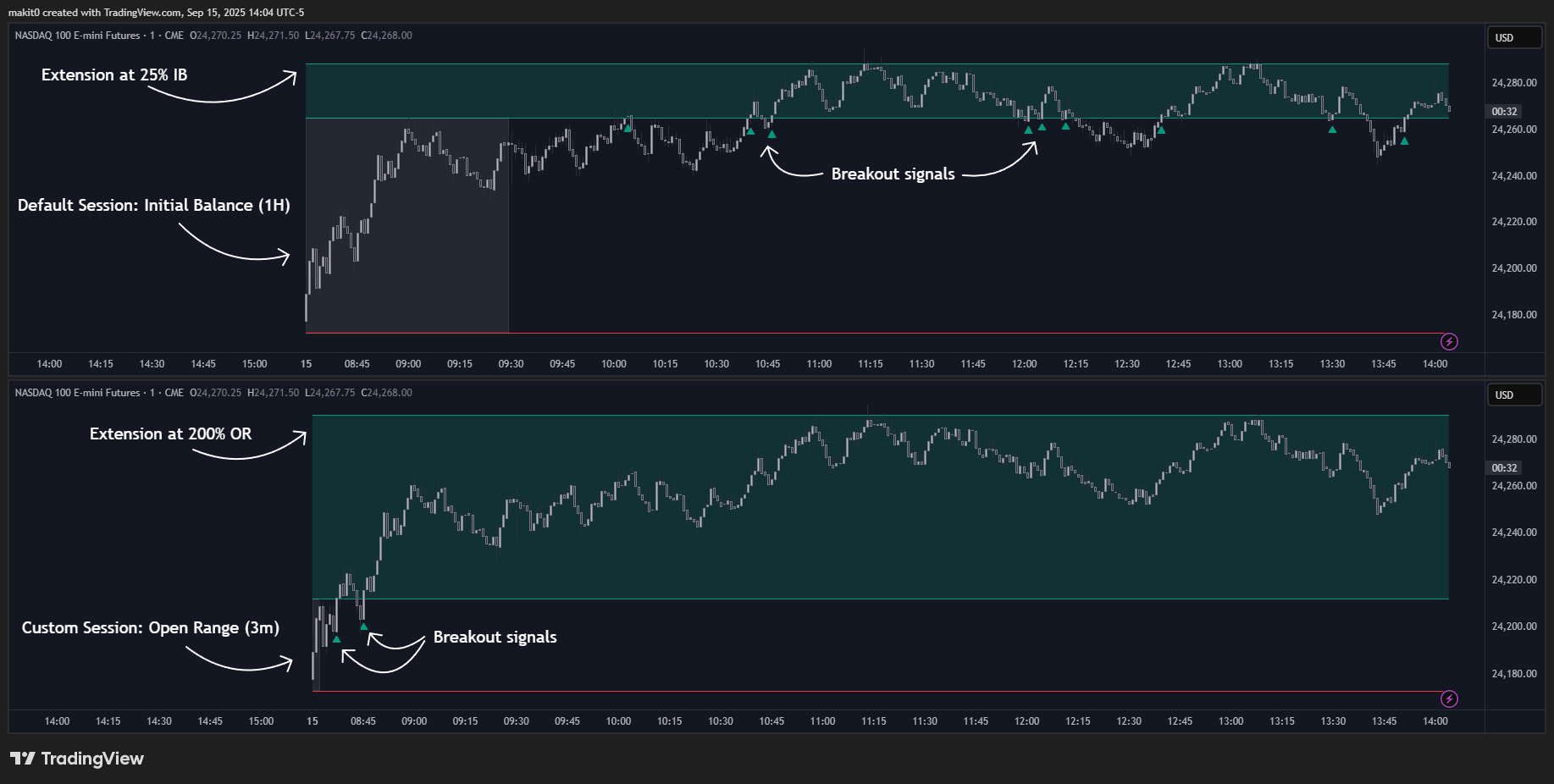Click the 13:45 time label on lower chart axis
The height and width of the screenshot is (784, 1554).
(x=1384, y=721)
